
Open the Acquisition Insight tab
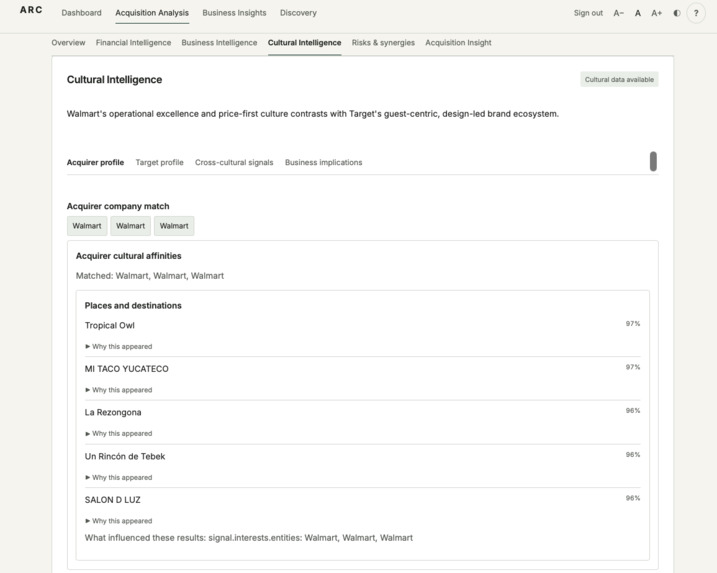(x=458, y=43)
